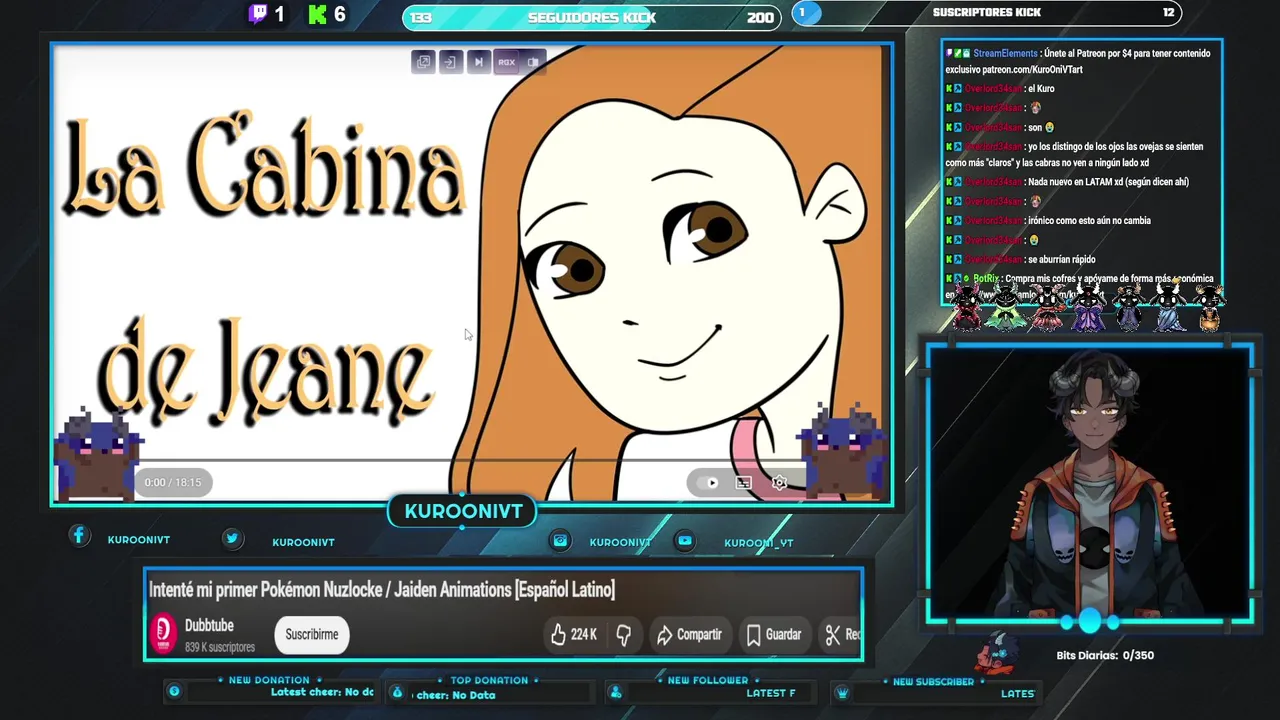
Task: Click the 'La Cabina de Jeane' video frame
Action: click(x=472, y=273)
